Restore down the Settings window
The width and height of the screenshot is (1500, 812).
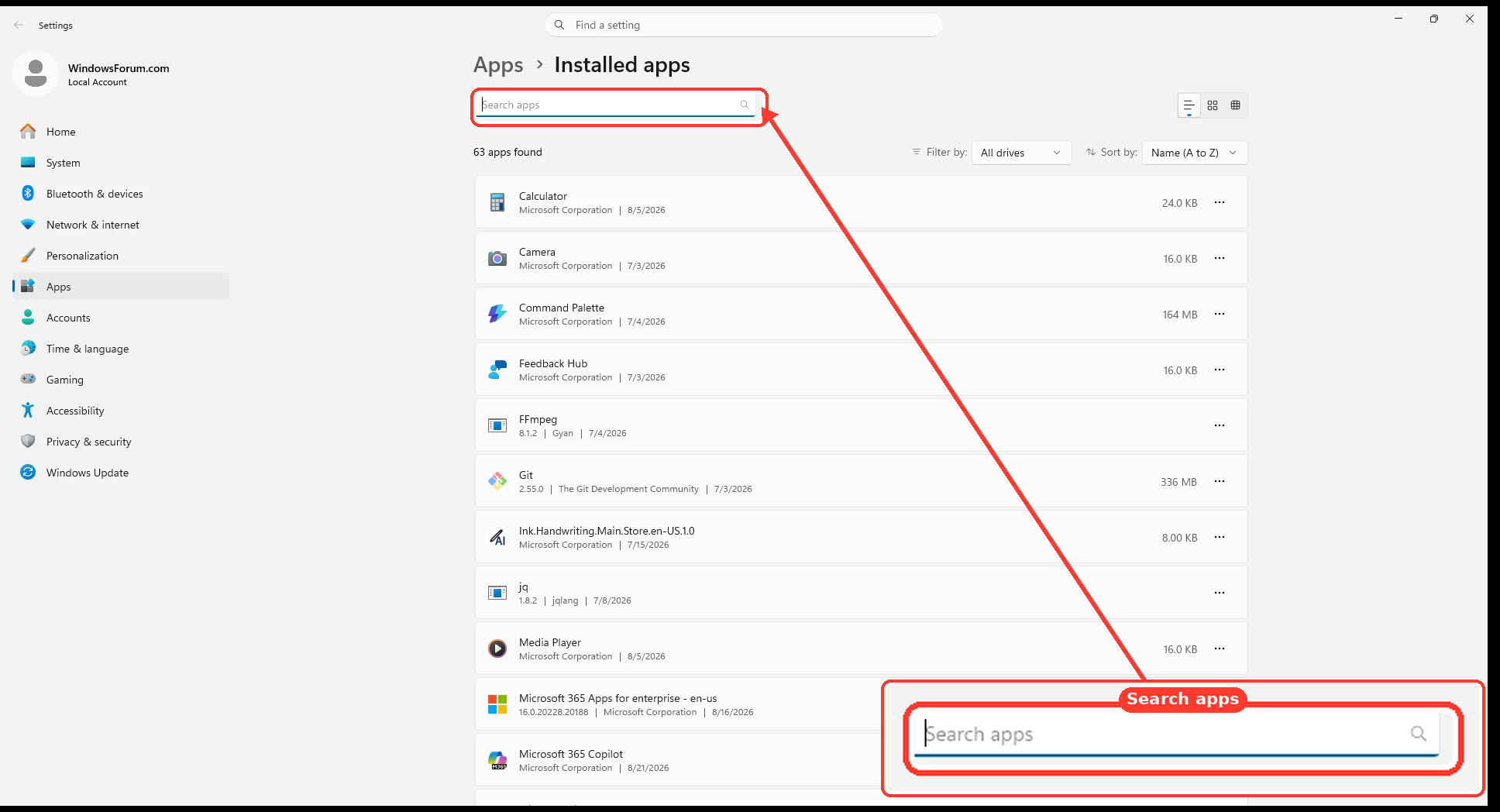1434,19
